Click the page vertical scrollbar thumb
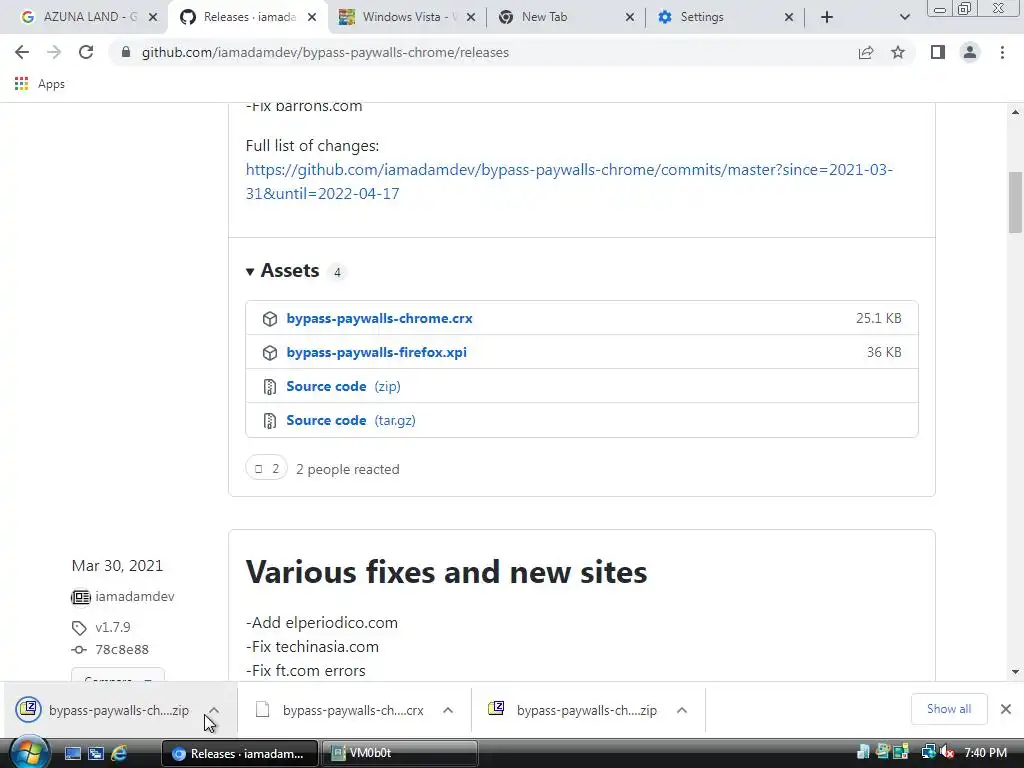This screenshot has height=768, width=1024. pos(1015,202)
